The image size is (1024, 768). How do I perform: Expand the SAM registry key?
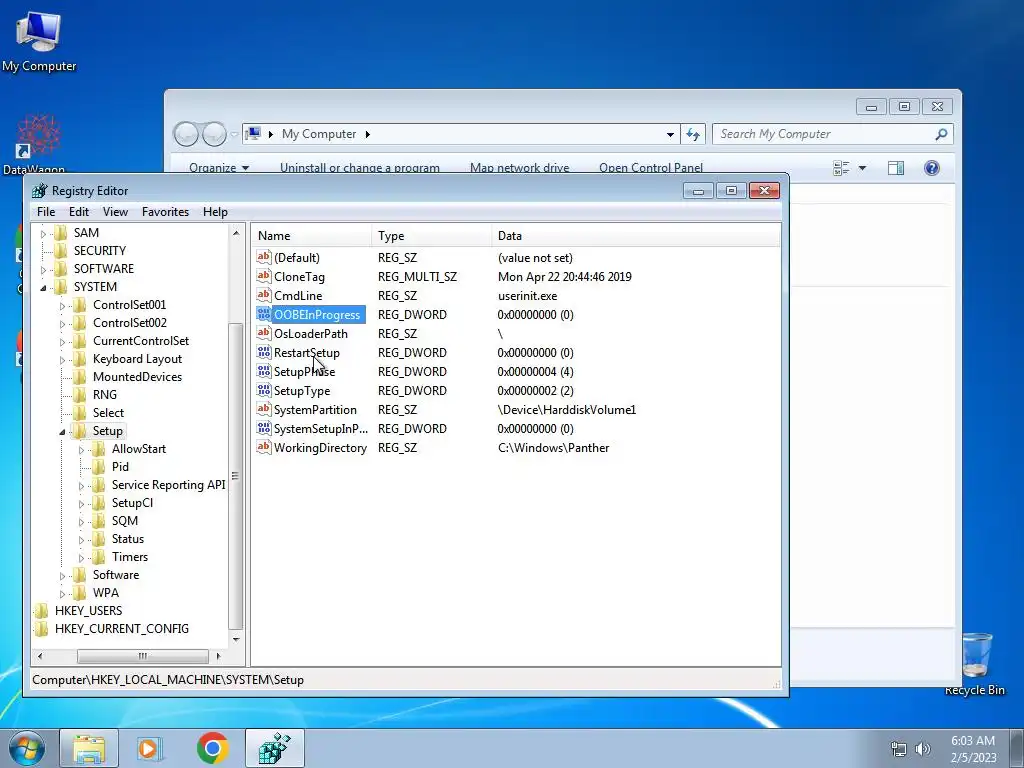[x=43, y=233]
